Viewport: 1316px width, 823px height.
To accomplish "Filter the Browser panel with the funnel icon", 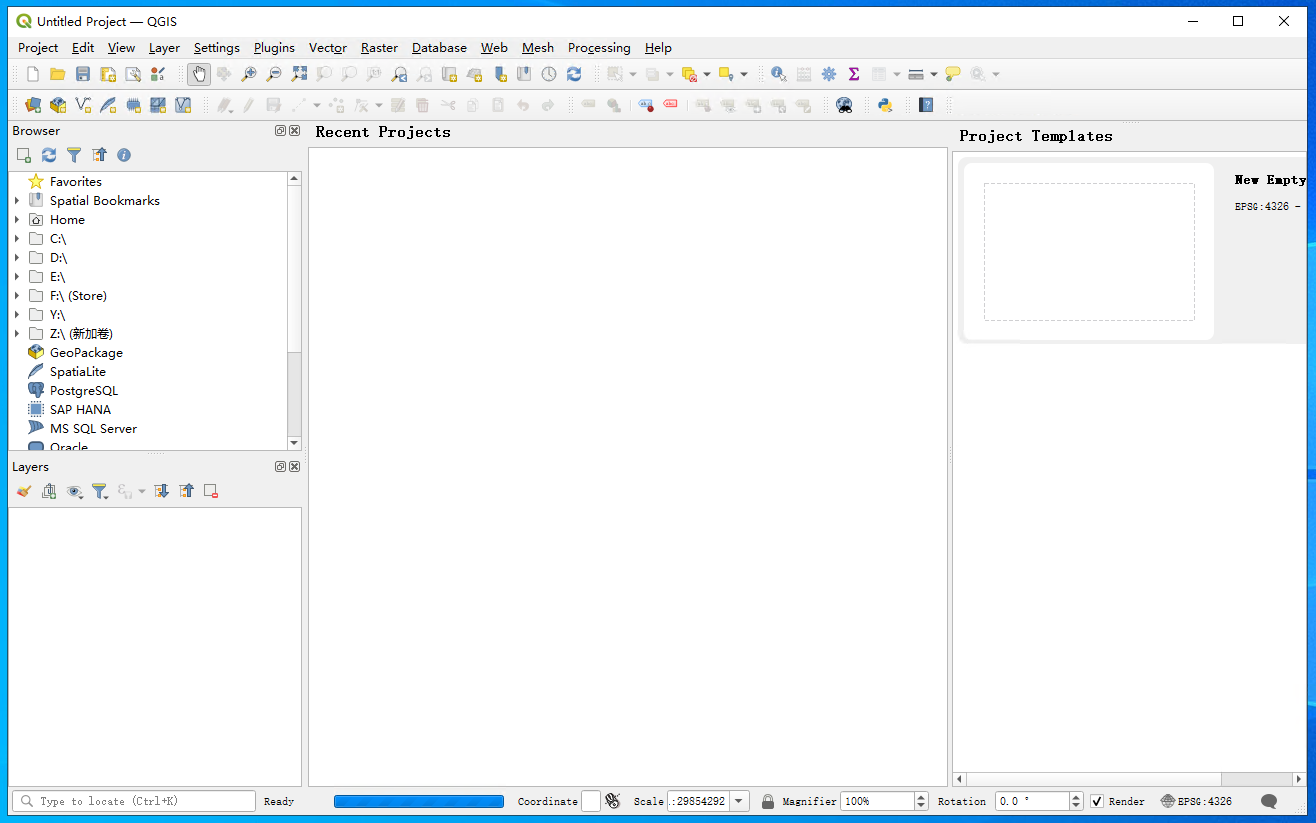I will (x=74, y=155).
